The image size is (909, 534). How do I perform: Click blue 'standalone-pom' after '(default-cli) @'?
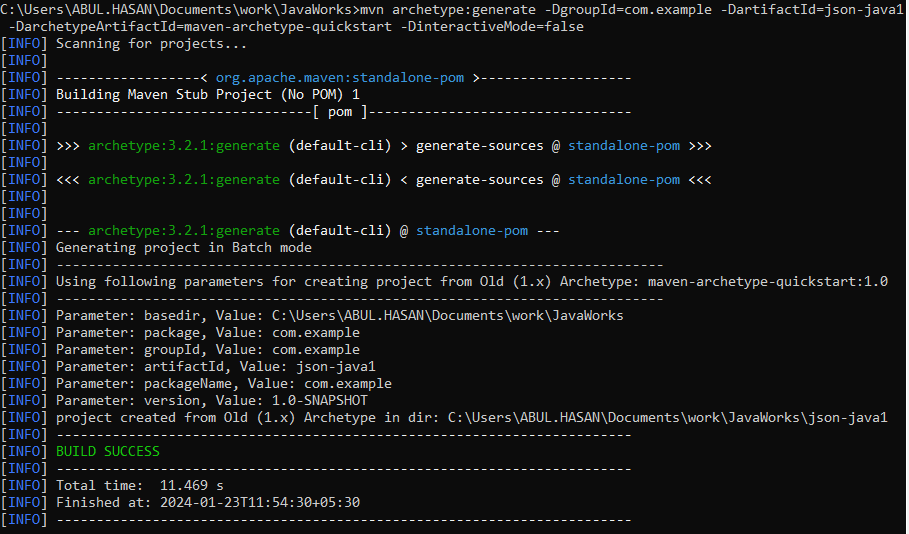click(472, 231)
